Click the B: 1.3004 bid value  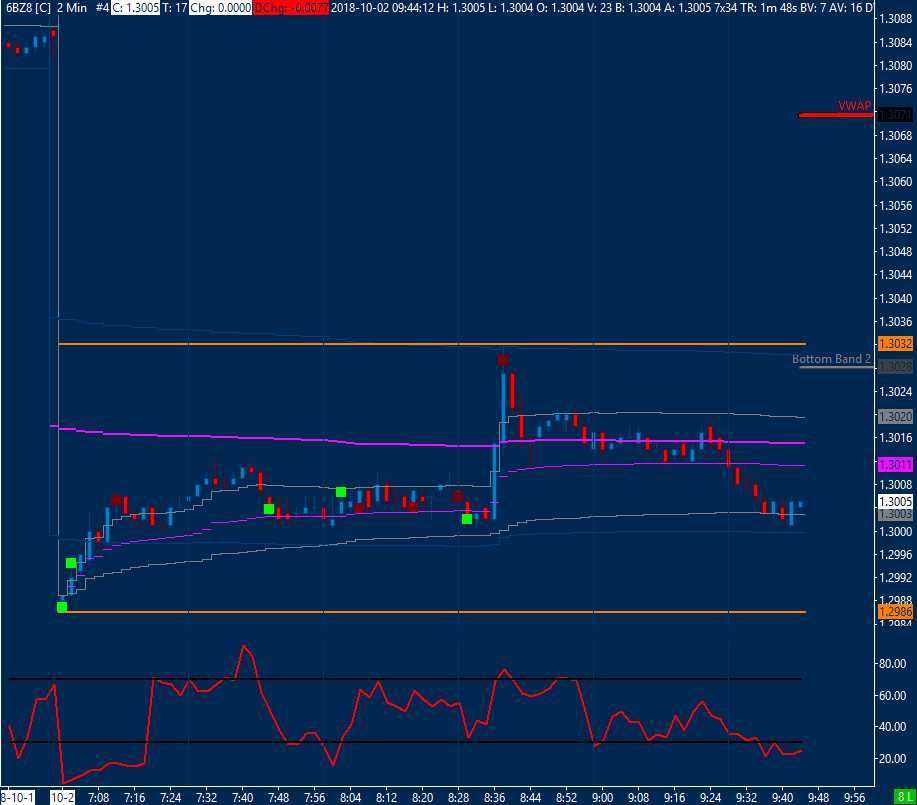(x=638, y=8)
